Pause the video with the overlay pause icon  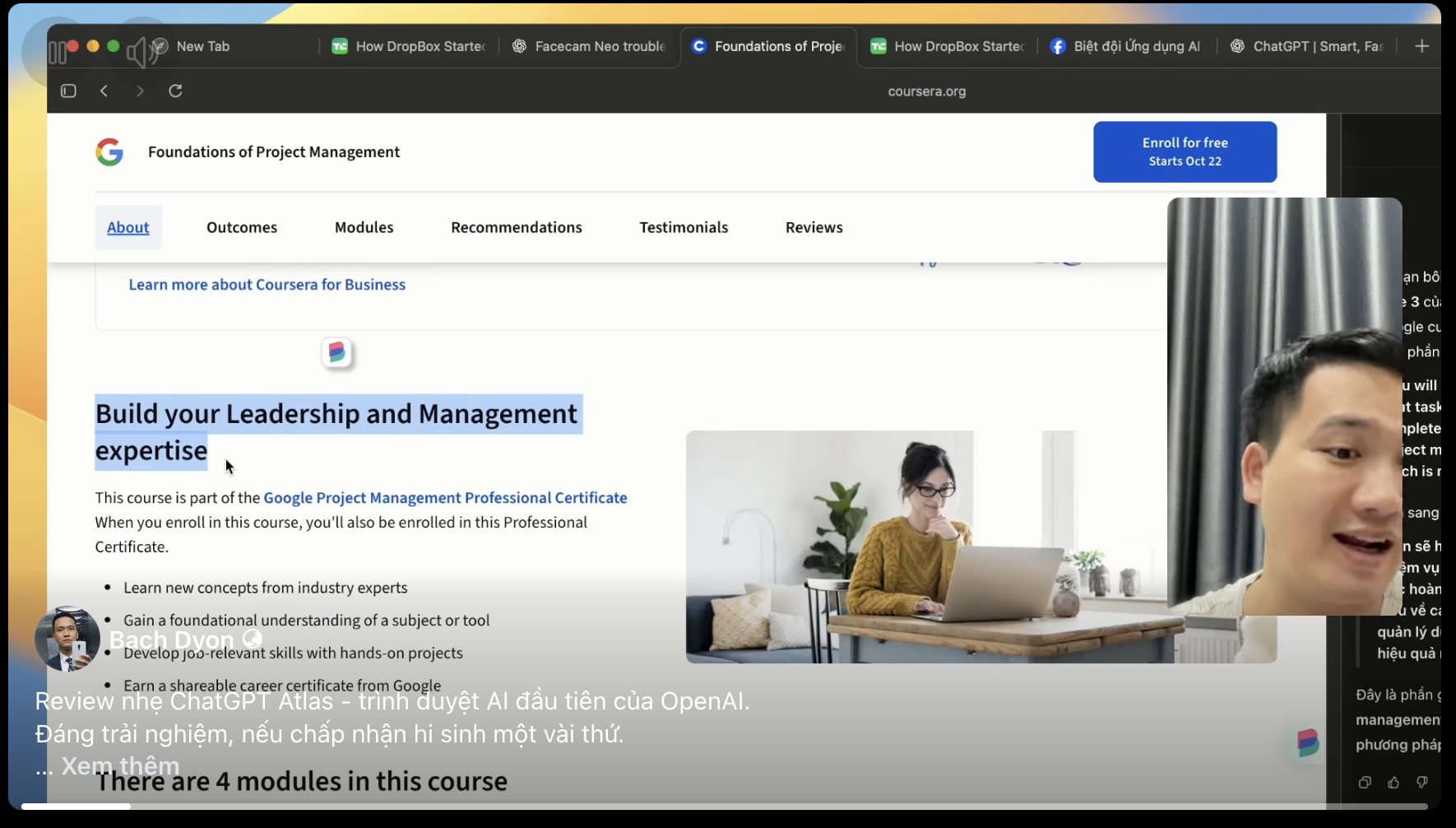pyautogui.click(x=57, y=53)
